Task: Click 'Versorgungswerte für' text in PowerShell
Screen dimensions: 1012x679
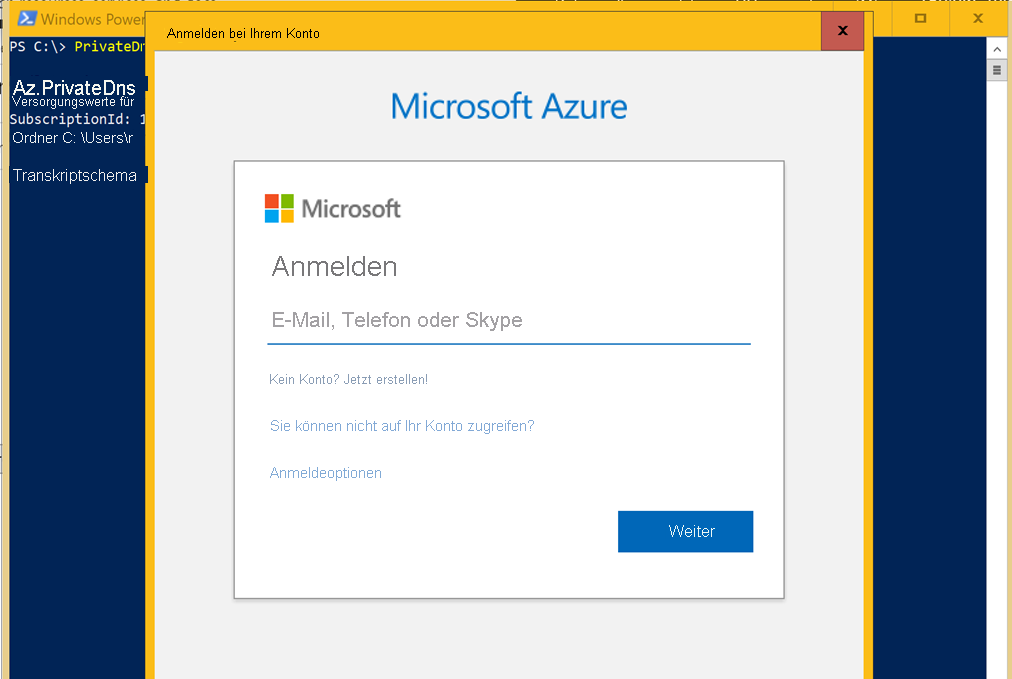Action: [73, 102]
